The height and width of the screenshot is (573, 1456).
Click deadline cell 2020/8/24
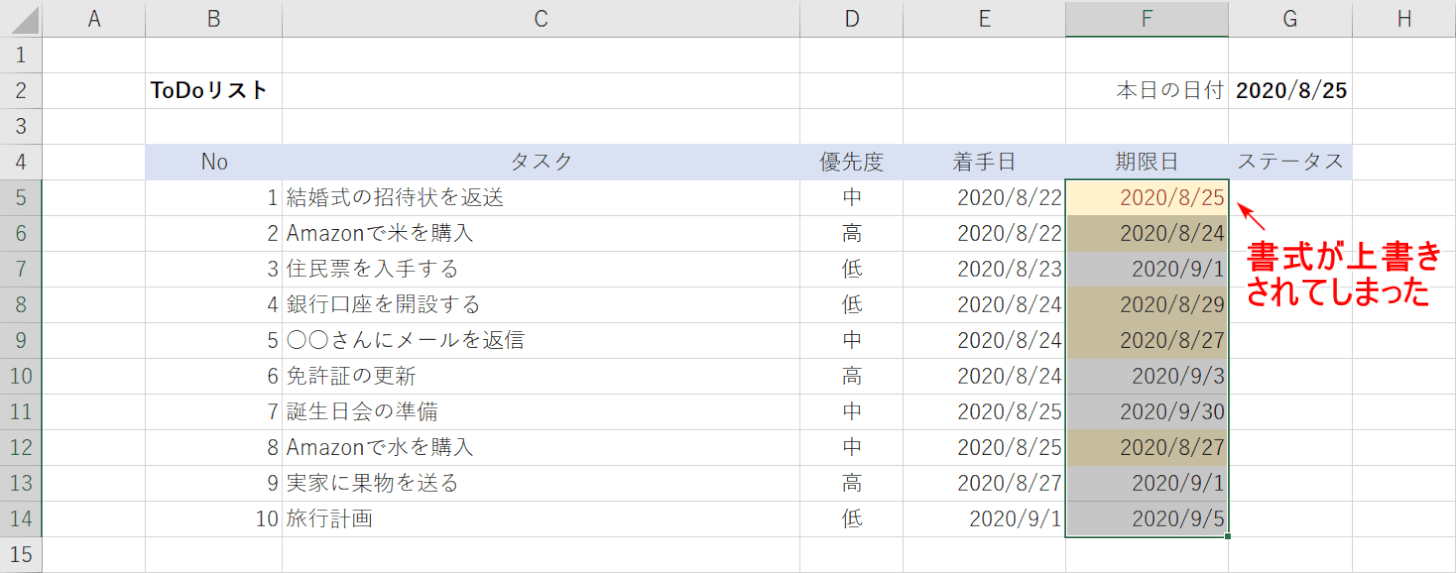(x=1148, y=234)
